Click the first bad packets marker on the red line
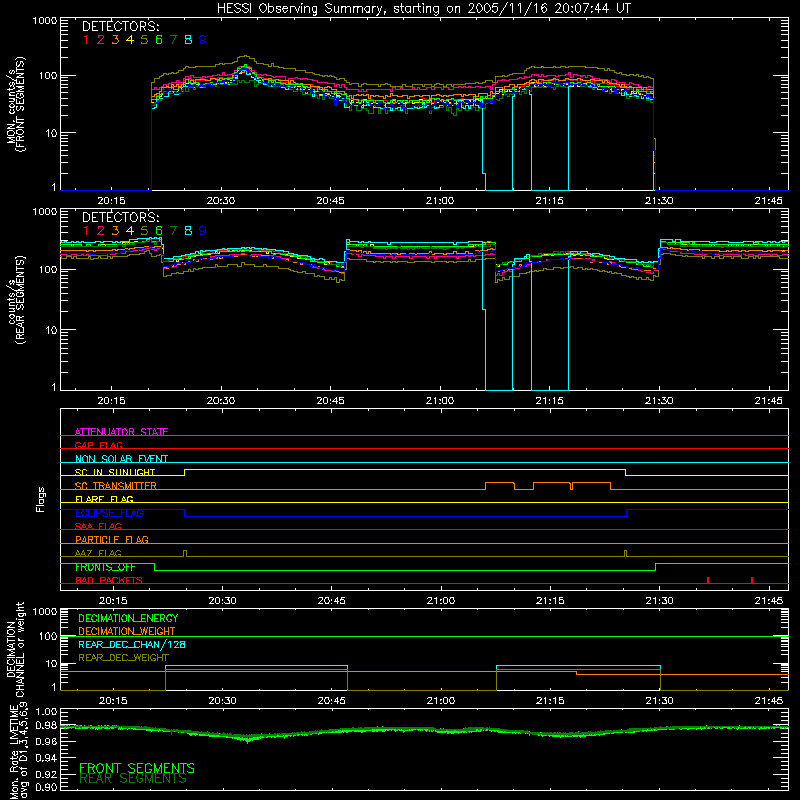Screen dimensions: 800x800 click(708, 580)
